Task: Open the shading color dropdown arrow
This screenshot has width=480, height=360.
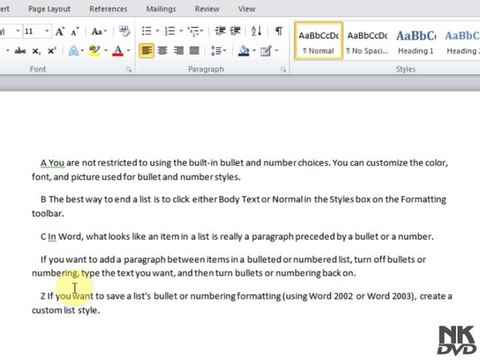Action: pos(254,51)
